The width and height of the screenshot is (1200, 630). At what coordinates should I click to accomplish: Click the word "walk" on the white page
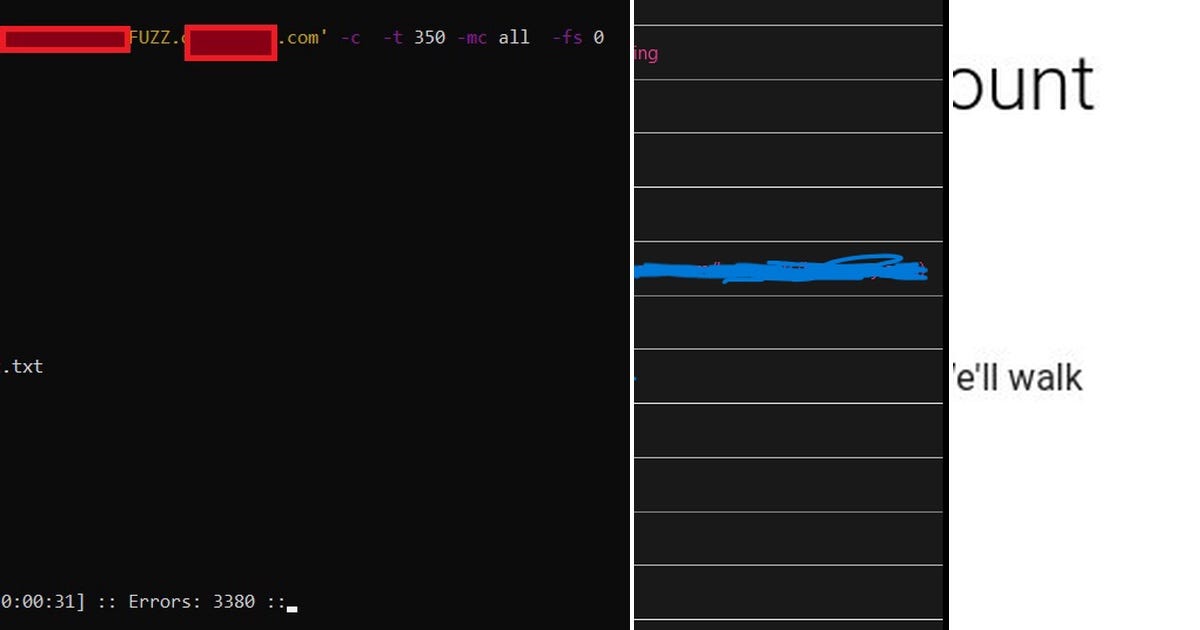(x=1045, y=377)
